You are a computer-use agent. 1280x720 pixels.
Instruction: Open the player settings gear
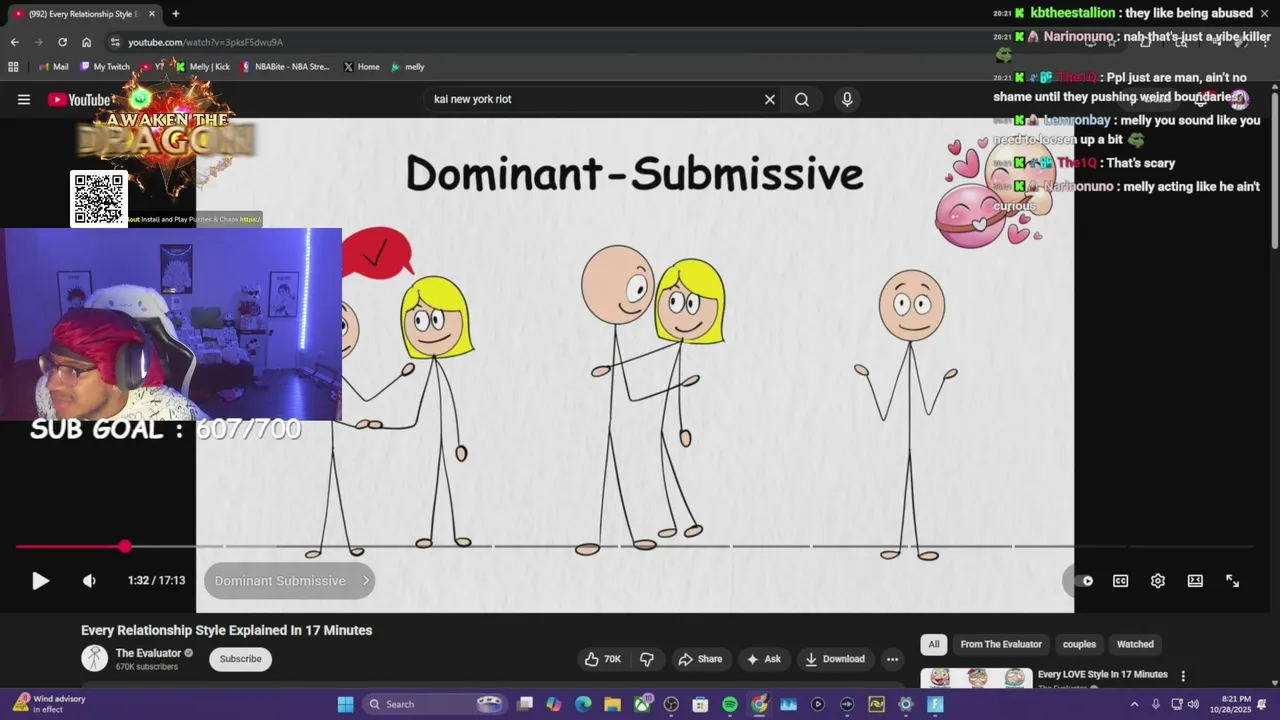pos(1158,581)
